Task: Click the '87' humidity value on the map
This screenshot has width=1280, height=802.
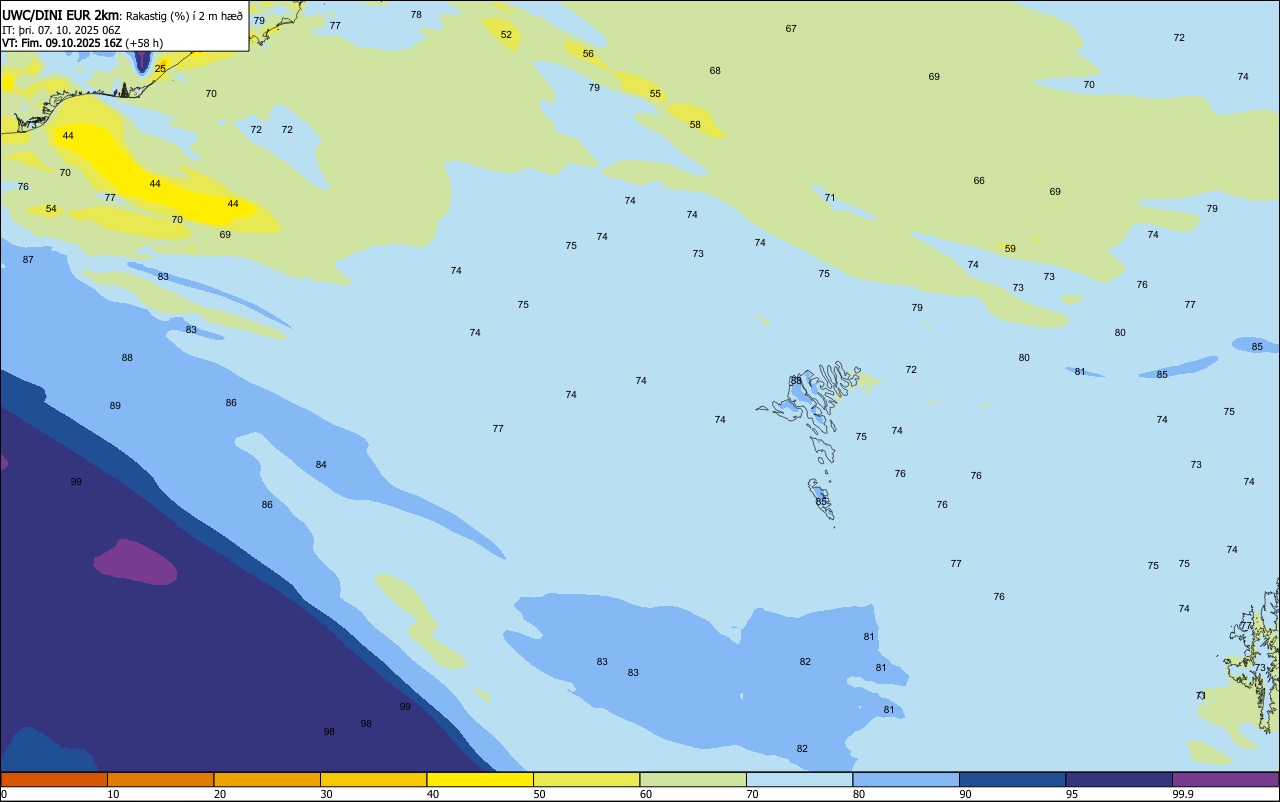Action: [x=28, y=260]
